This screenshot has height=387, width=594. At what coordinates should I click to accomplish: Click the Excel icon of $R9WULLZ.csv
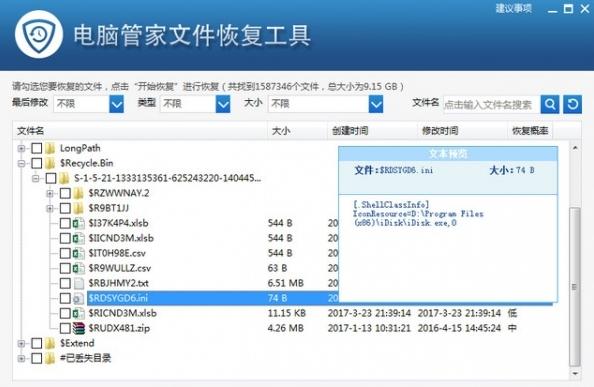coord(78,268)
